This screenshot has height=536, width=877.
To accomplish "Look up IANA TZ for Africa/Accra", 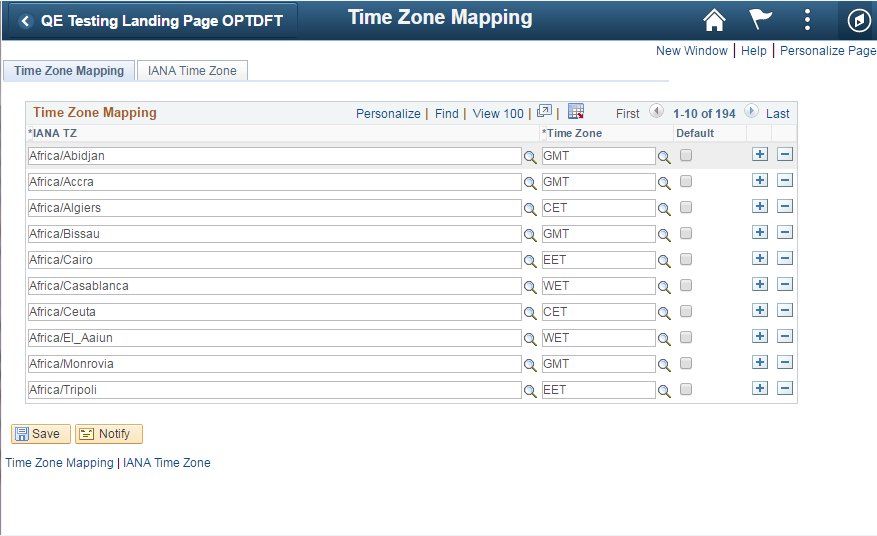I will (530, 183).
